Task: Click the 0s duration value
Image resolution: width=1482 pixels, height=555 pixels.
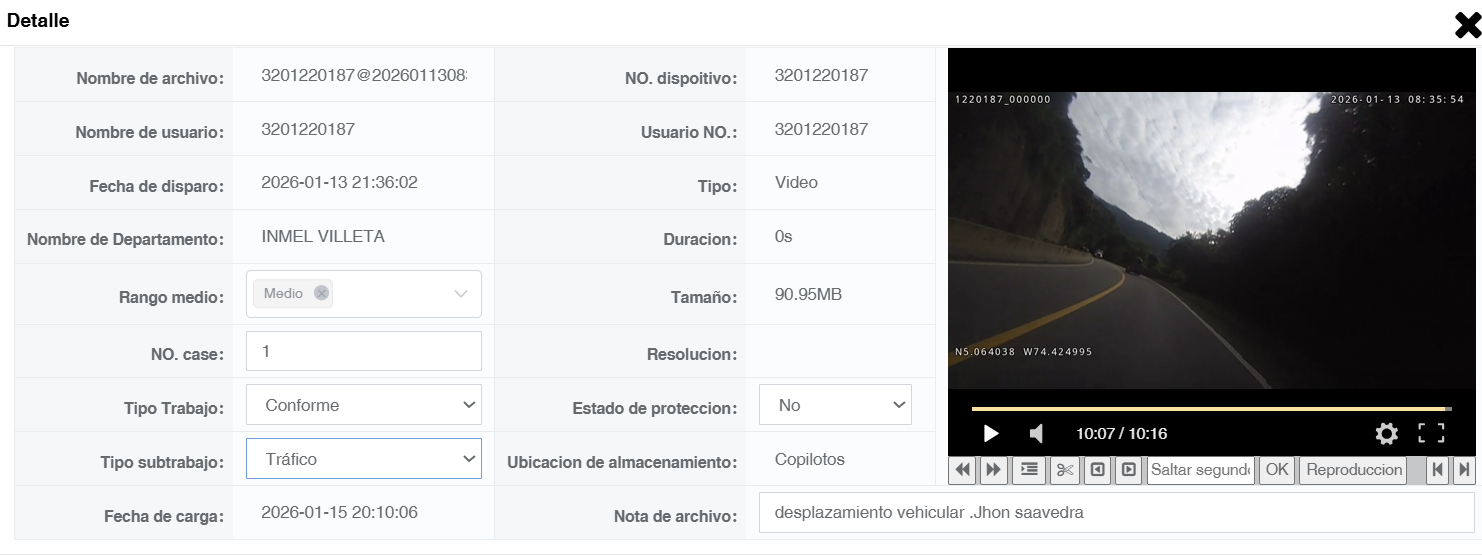Action: [x=784, y=236]
